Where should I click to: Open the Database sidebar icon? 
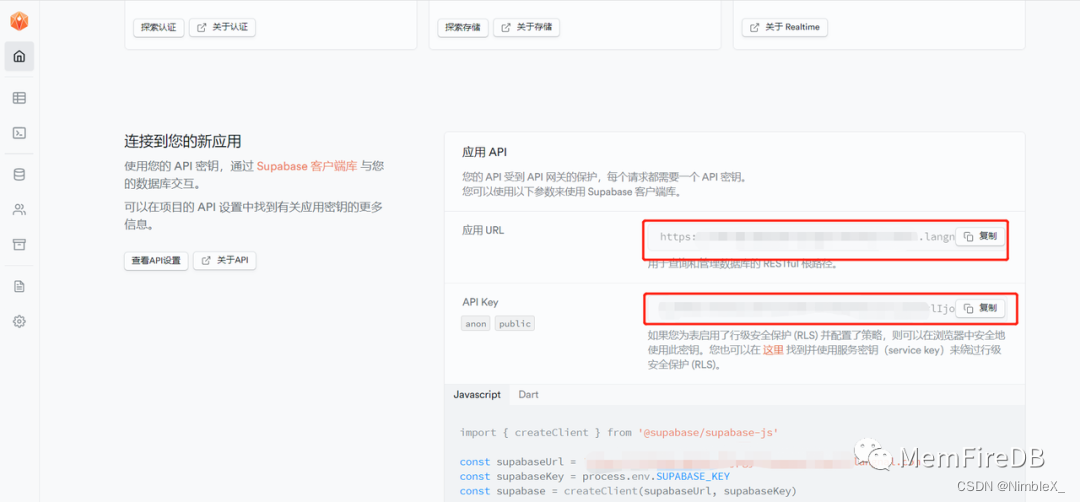tap(19, 175)
